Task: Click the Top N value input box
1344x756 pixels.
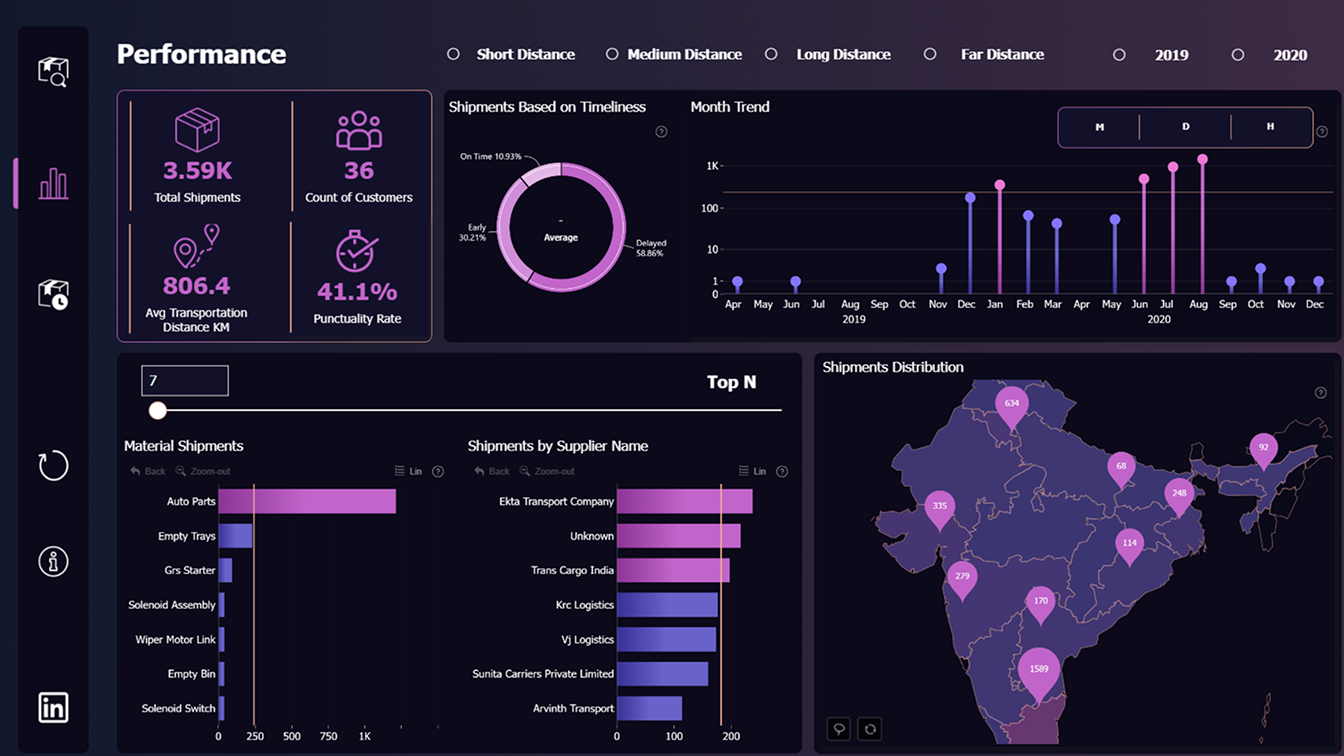Action: (x=185, y=381)
